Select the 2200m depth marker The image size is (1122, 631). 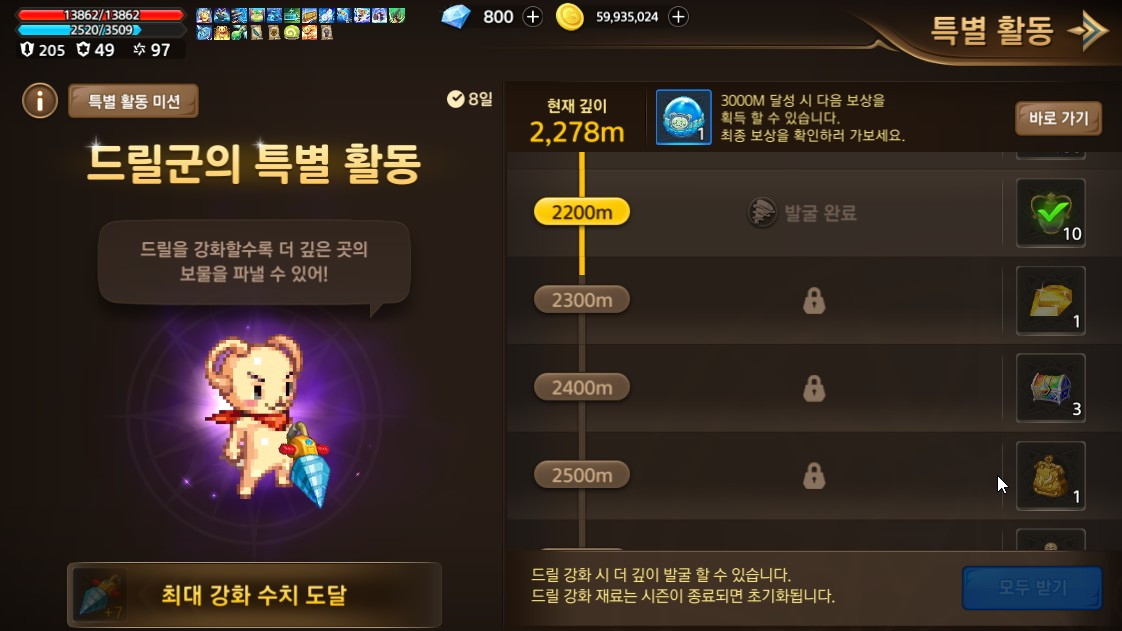tap(582, 212)
